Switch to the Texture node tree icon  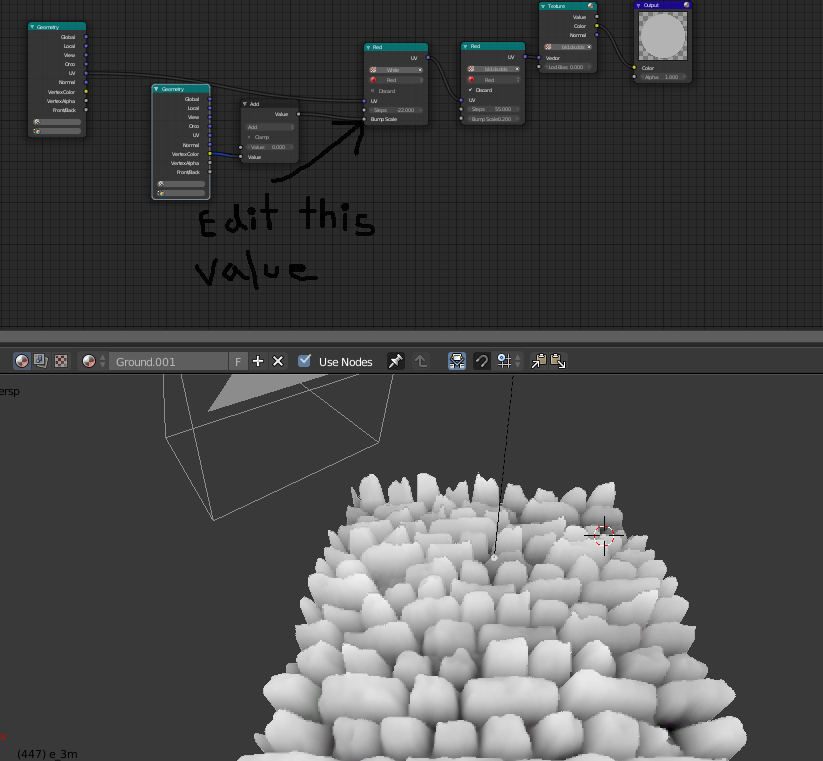[x=61, y=361]
